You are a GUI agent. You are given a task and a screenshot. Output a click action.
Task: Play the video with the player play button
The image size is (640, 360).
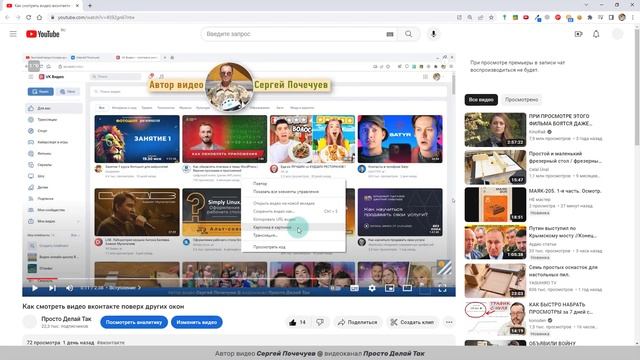tap(35, 288)
